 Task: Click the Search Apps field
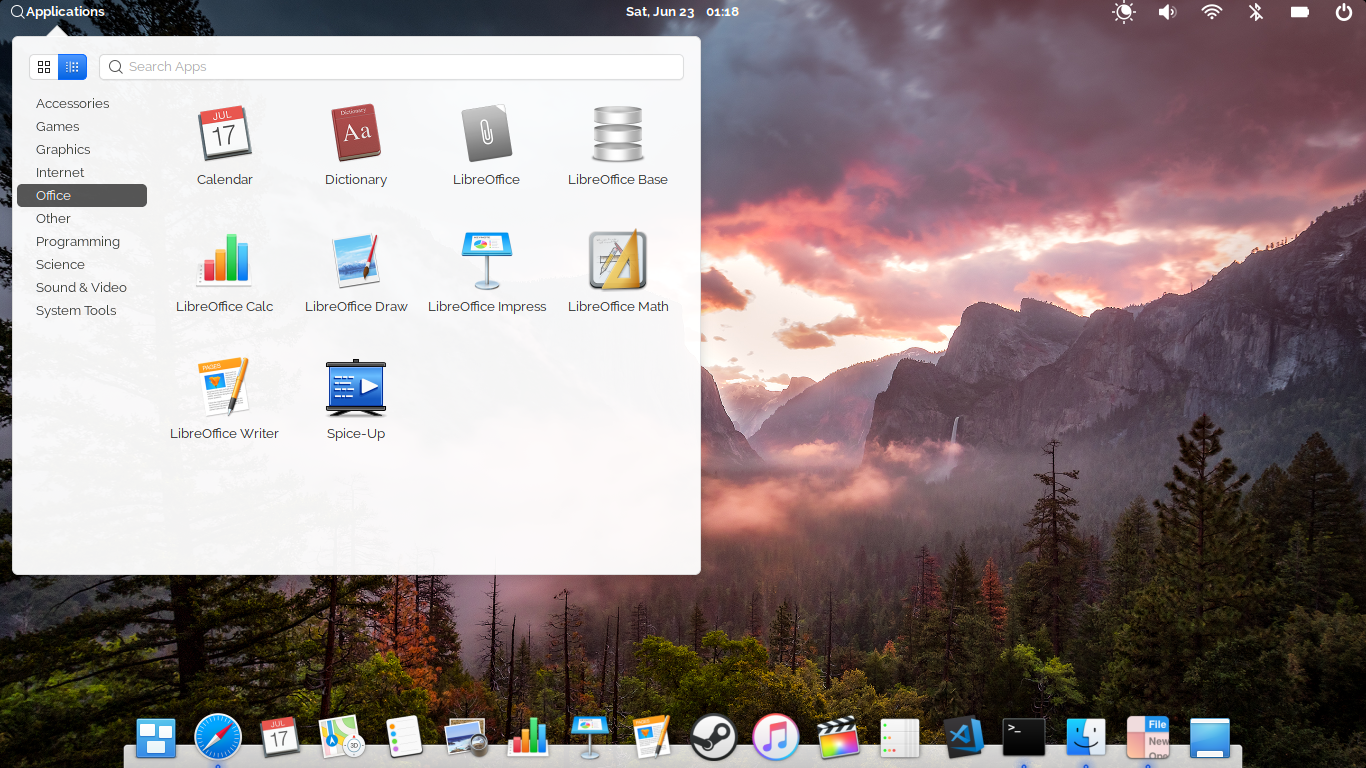pos(391,67)
